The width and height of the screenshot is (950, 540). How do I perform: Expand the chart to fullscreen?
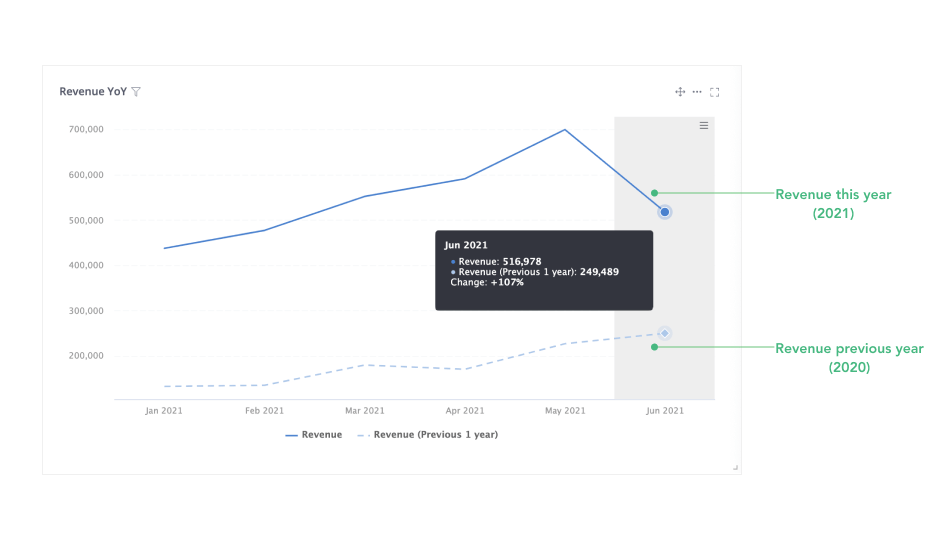pyautogui.click(x=715, y=92)
